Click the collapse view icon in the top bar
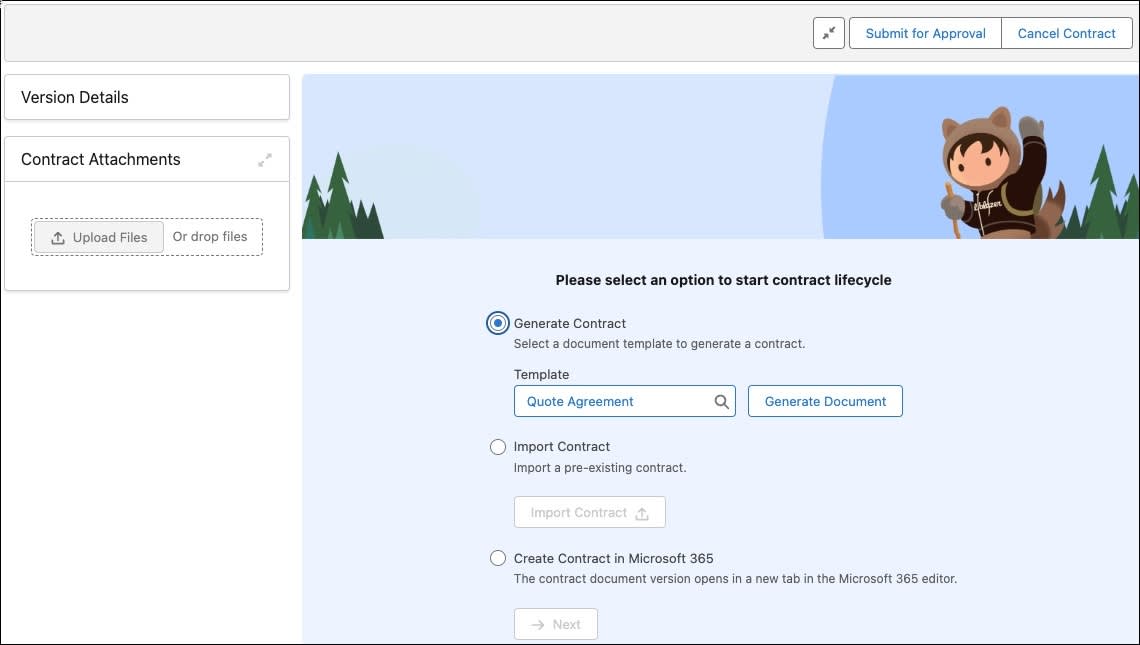This screenshot has width=1140, height=645. pyautogui.click(x=828, y=33)
